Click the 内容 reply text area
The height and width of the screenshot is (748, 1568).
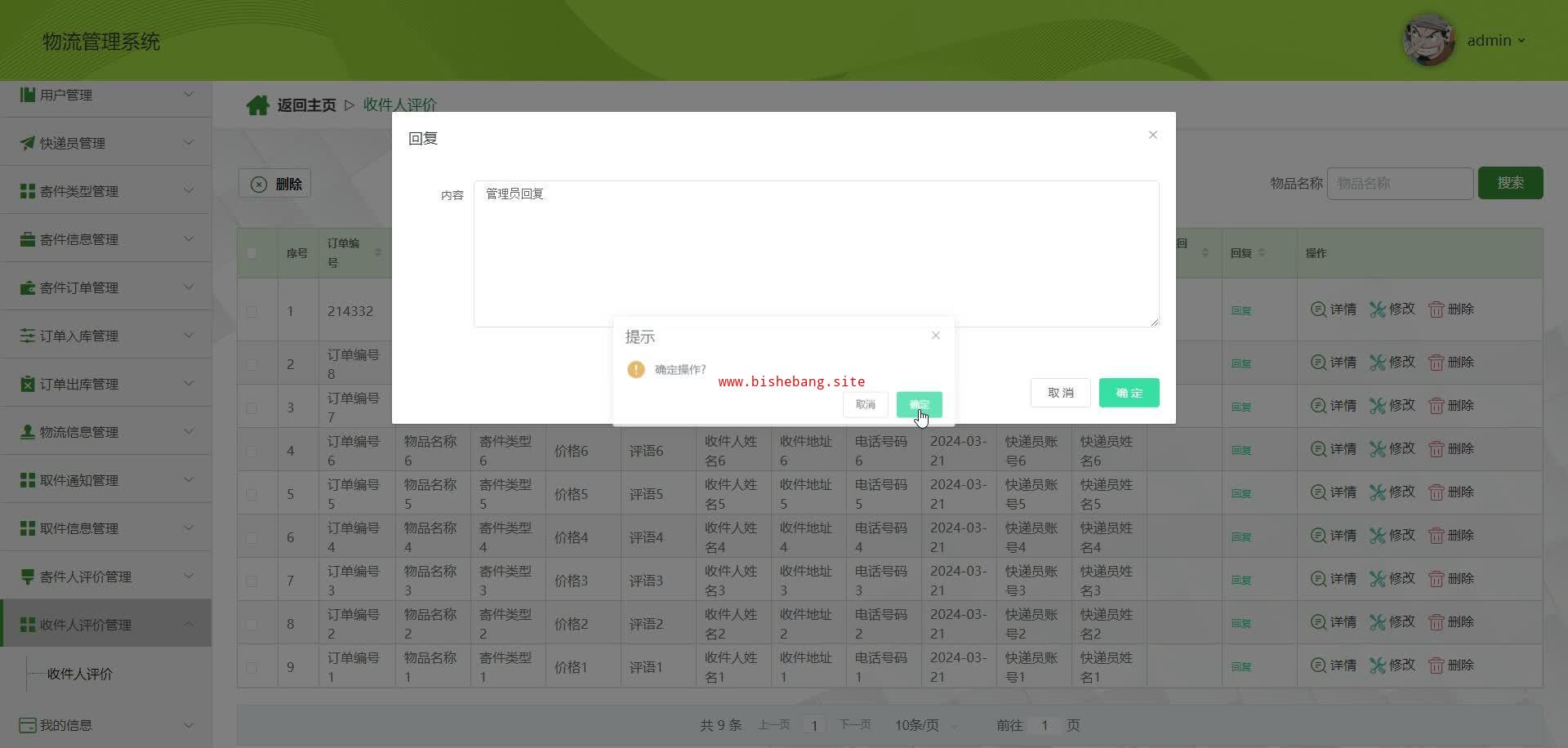[816, 254]
